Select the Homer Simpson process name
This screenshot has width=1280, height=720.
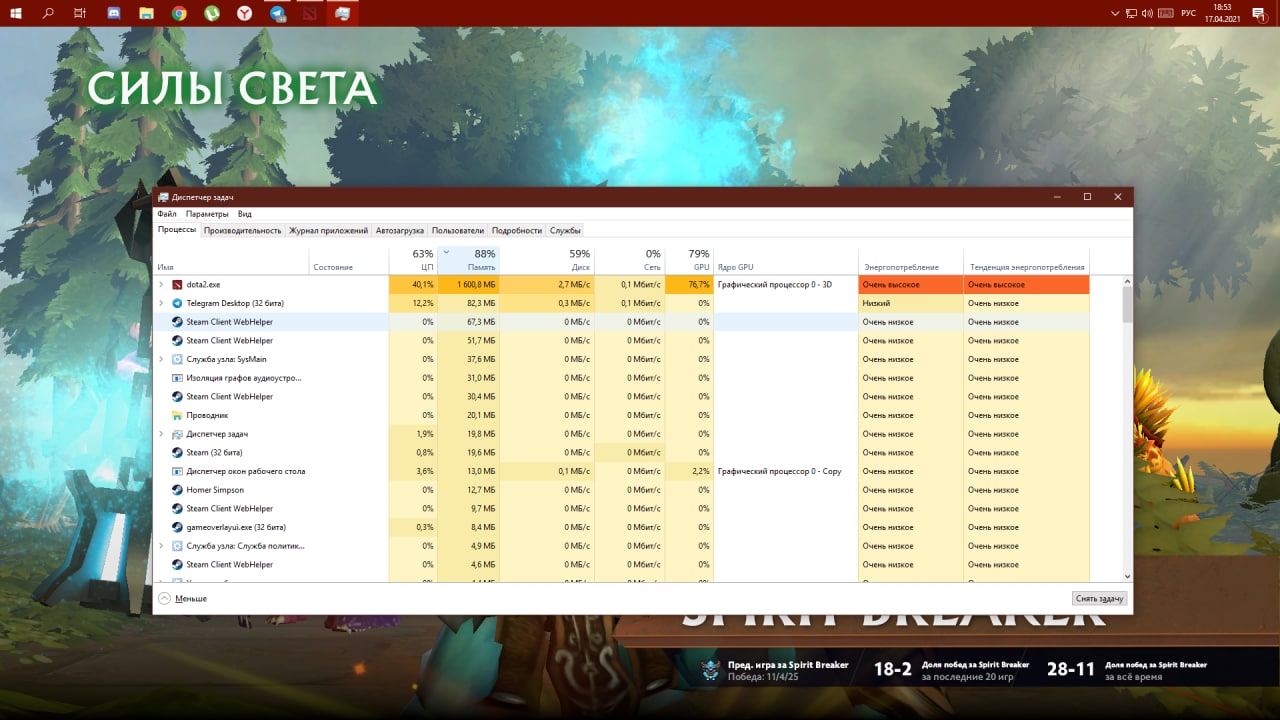click(x=215, y=490)
